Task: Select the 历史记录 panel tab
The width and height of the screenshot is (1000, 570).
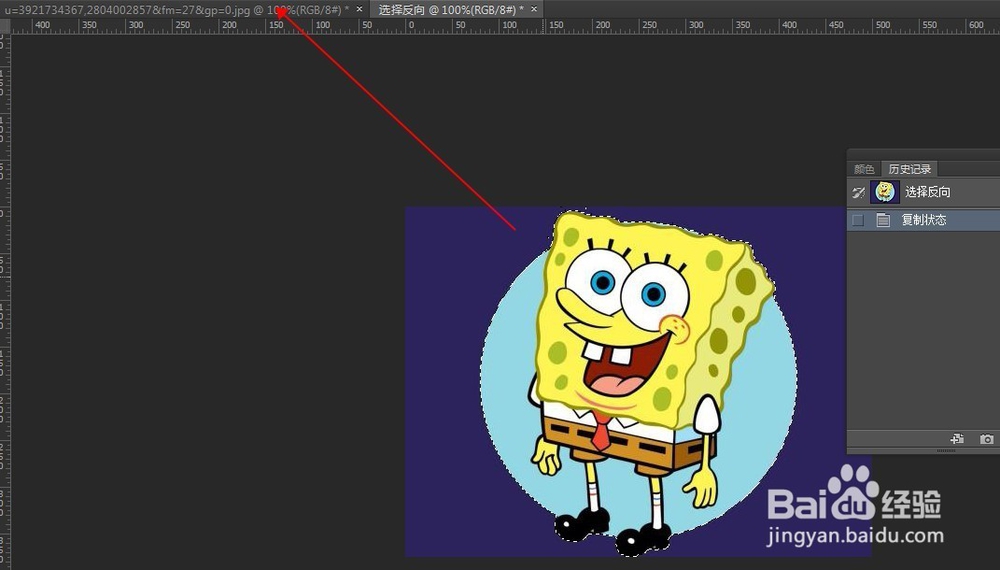Action: pos(909,169)
